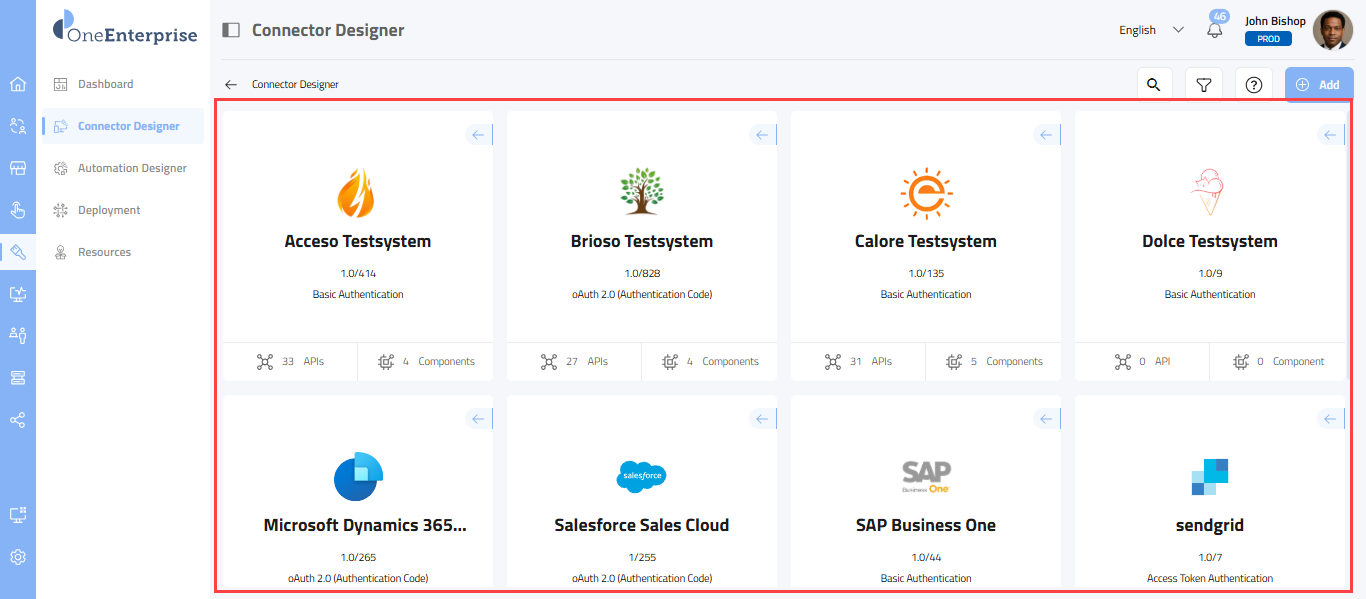Go to Deployment menu item
Viewport: 1366px width, 599px height.
(x=109, y=210)
